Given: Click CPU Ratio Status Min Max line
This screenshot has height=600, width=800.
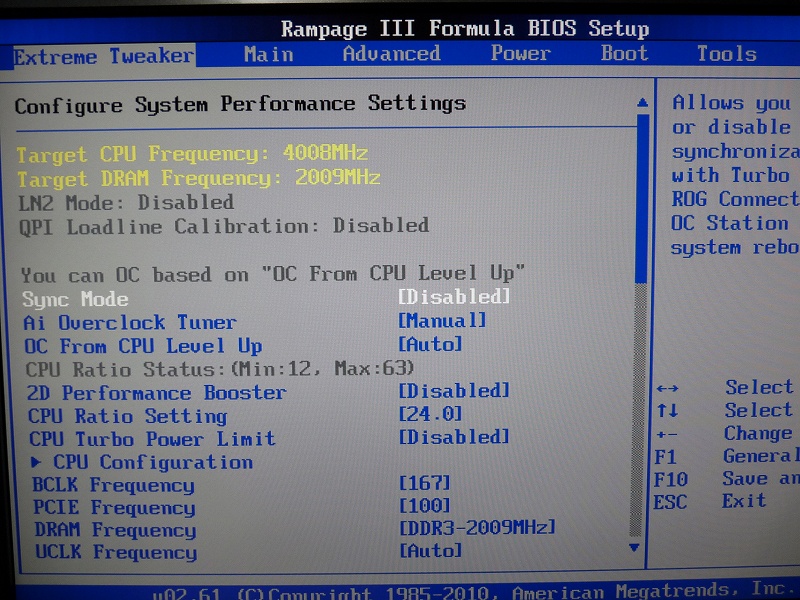Looking at the screenshot, I should click(219, 368).
